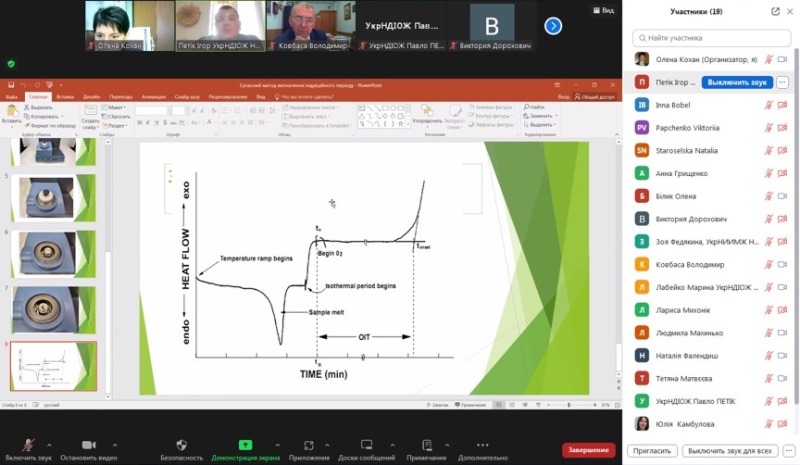This screenshot has width=800, height=465.
Task: Click PowerPoint zoom slider in status bar
Action: click(x=569, y=405)
